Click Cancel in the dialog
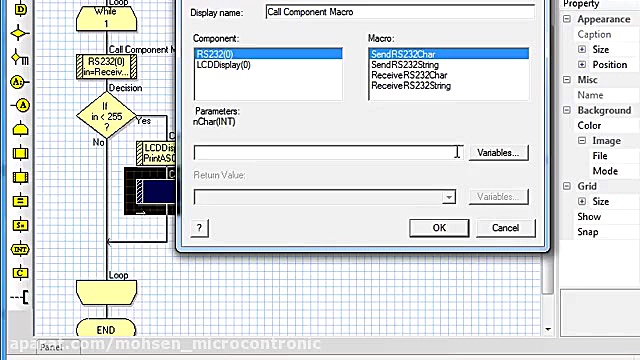 (x=505, y=228)
